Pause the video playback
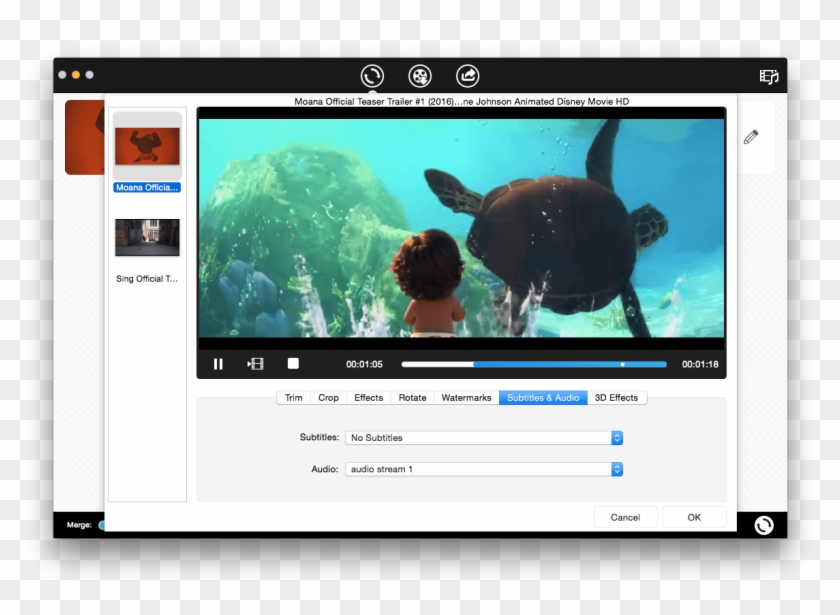 pyautogui.click(x=218, y=364)
